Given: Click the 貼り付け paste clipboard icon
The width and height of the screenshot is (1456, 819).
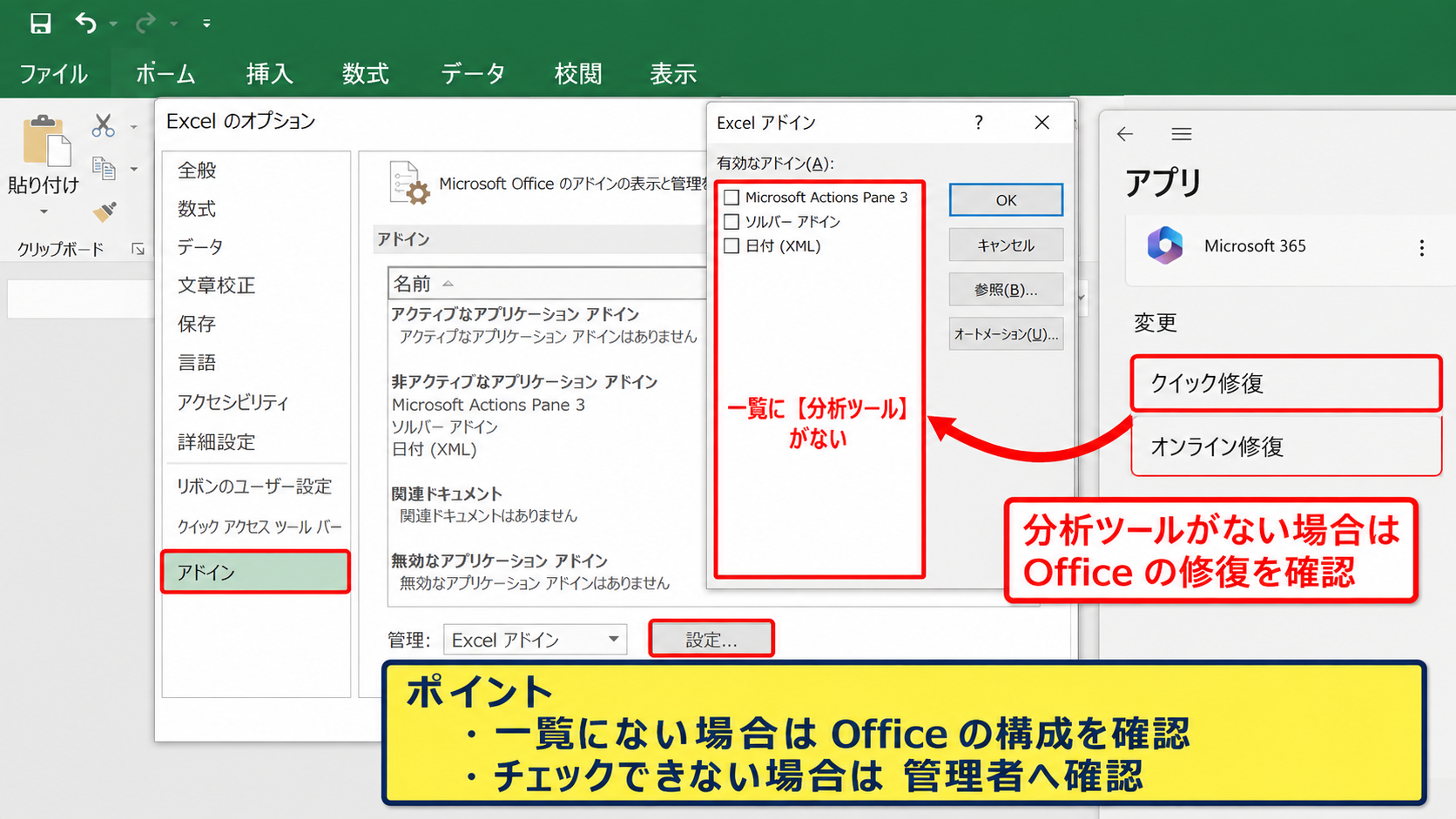Looking at the screenshot, I should tap(45, 141).
